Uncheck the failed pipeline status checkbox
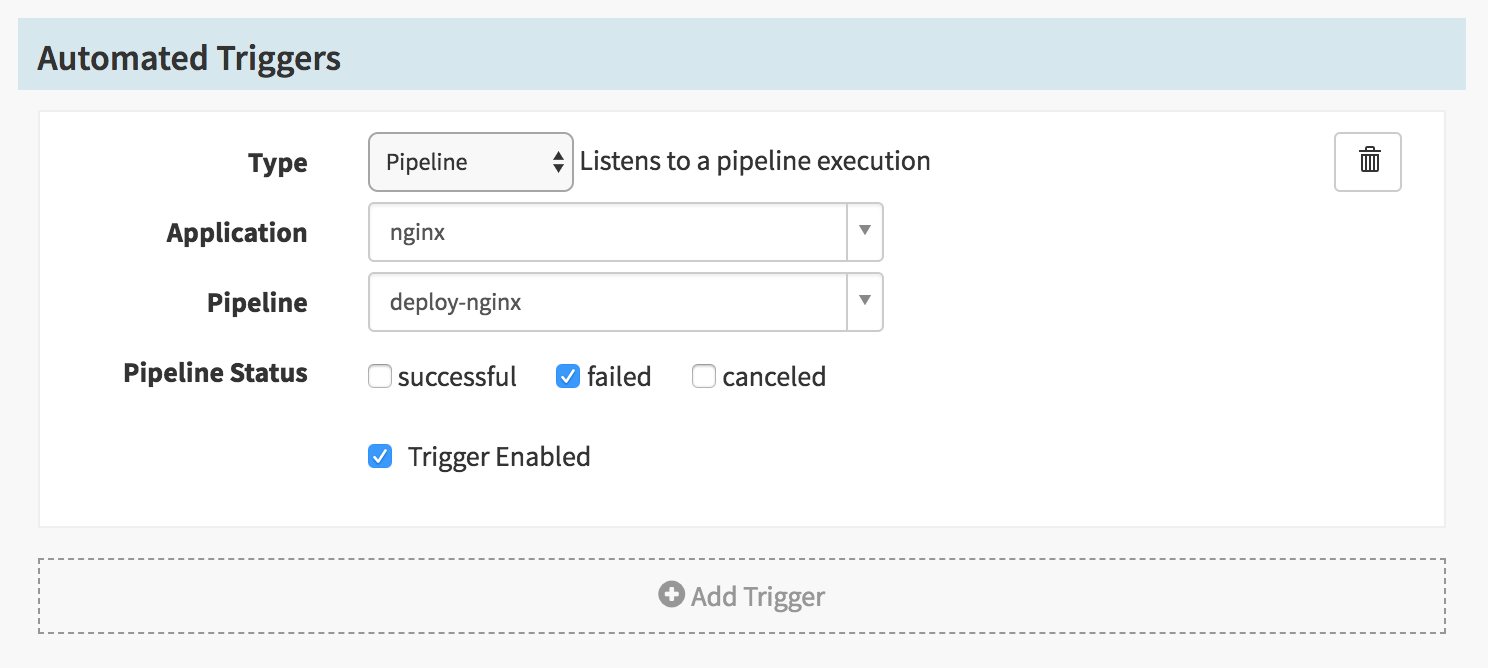Screen dimensions: 1488x668 [568, 377]
